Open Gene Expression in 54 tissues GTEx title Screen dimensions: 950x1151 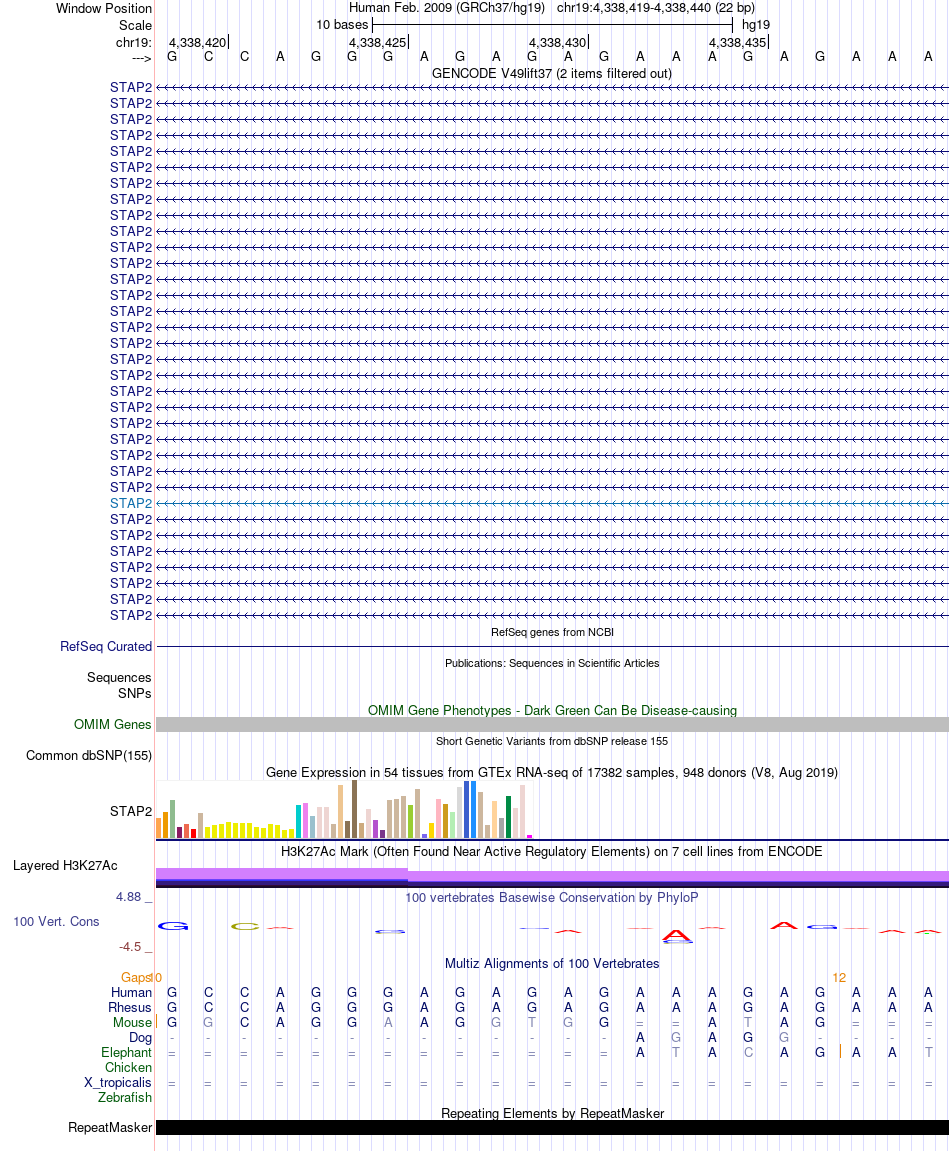pos(551,772)
